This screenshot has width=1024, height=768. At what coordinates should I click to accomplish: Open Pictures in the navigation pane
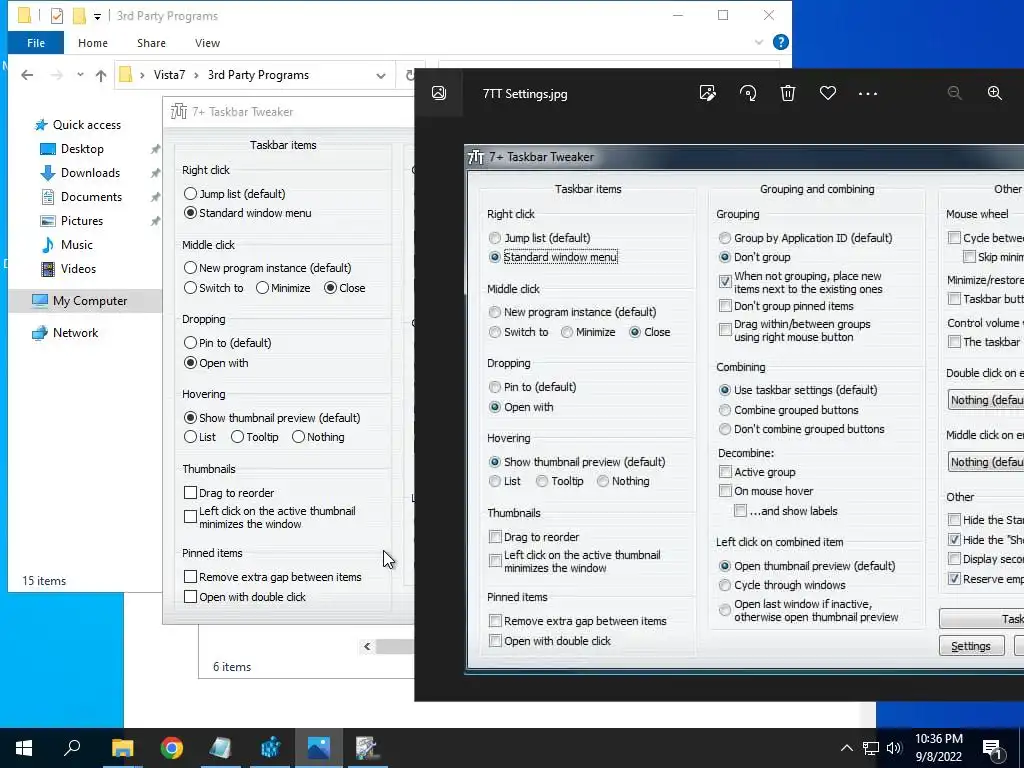click(82, 221)
